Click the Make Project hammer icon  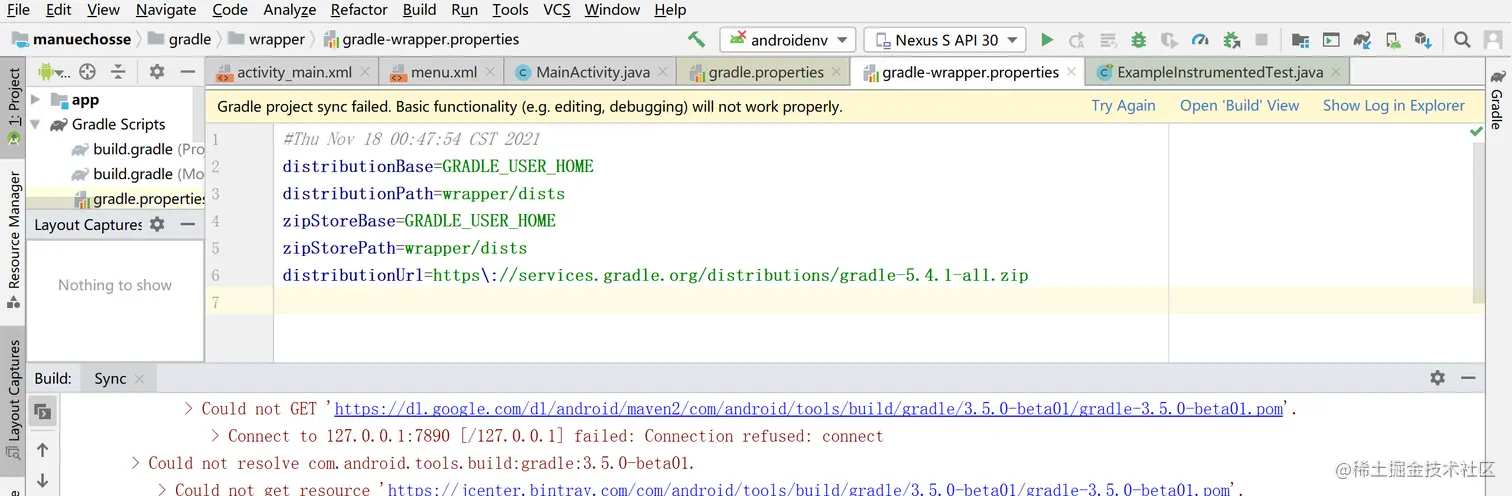696,40
